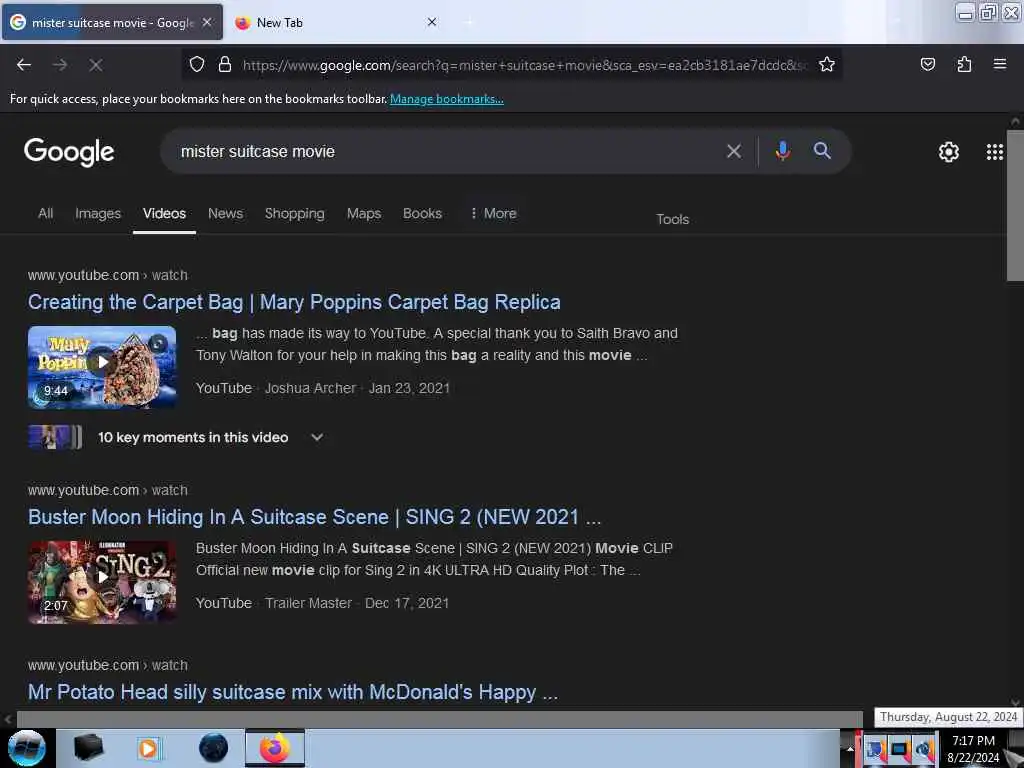Click the first system tray icon
The width and height of the screenshot is (1024, 768).
[x=874, y=749]
